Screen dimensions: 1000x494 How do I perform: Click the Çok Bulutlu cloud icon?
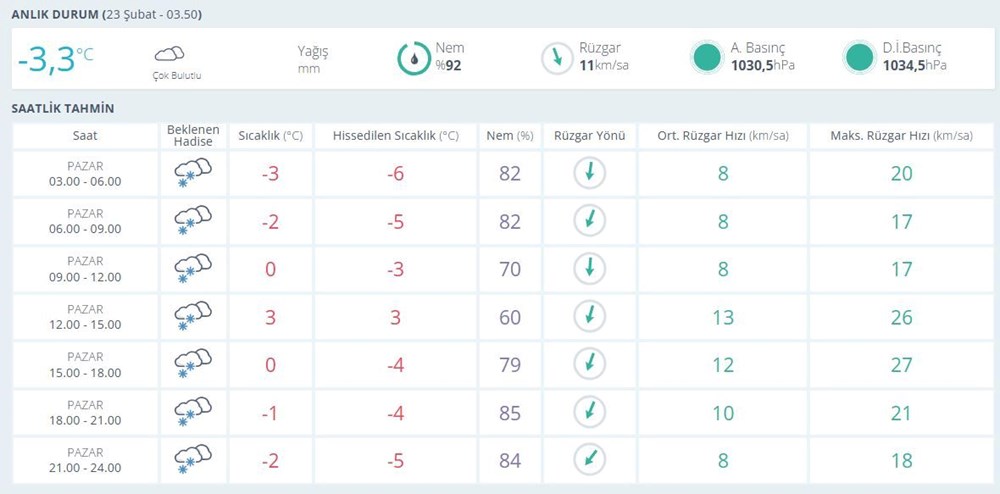coord(169,54)
